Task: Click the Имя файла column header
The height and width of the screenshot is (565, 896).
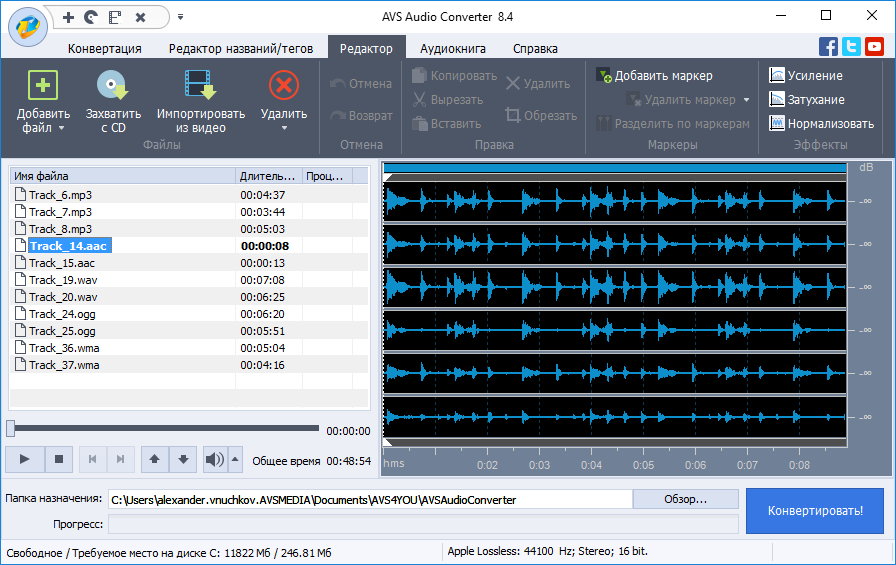Action: [x=122, y=176]
